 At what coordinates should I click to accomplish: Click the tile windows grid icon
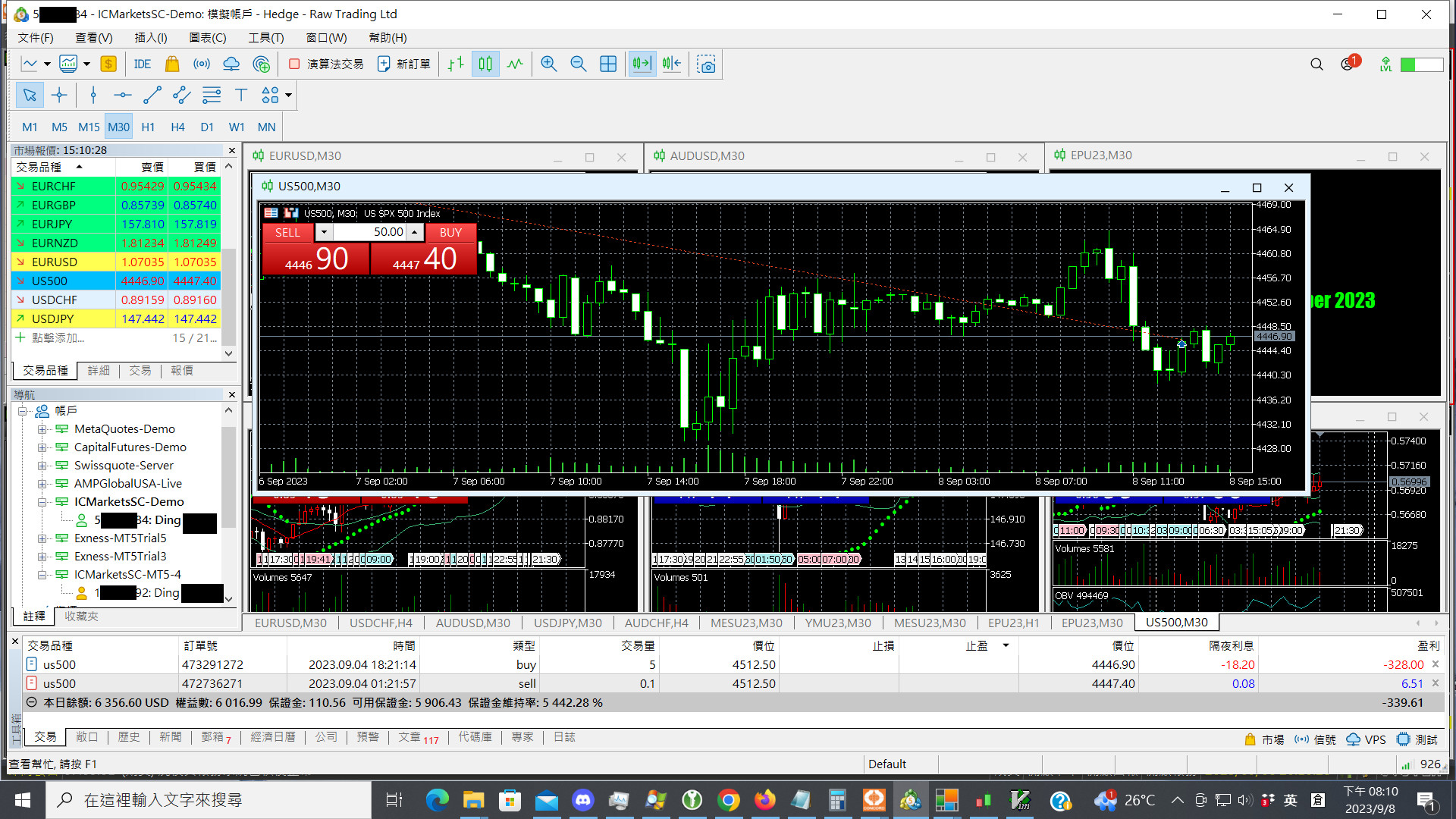tap(608, 64)
